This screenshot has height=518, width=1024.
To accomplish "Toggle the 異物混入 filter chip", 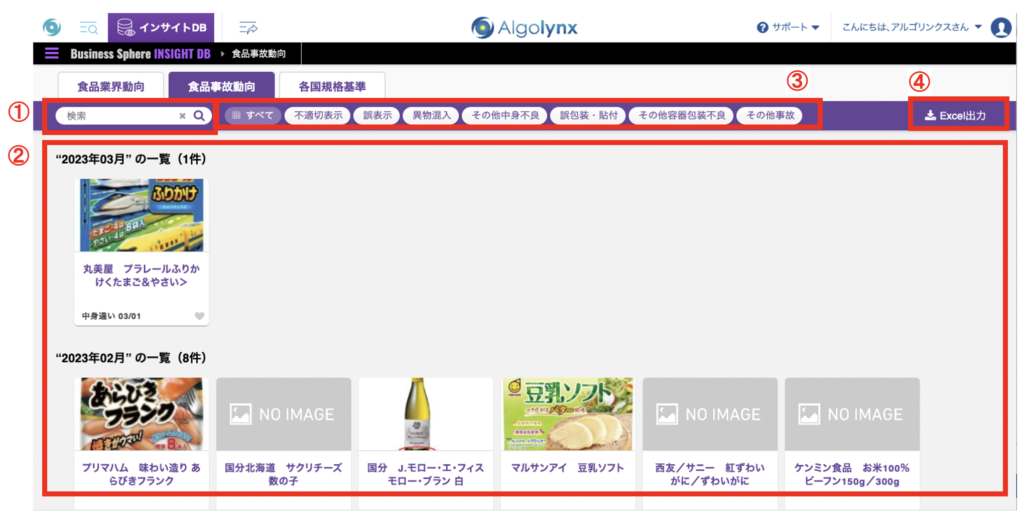I will click(432, 116).
